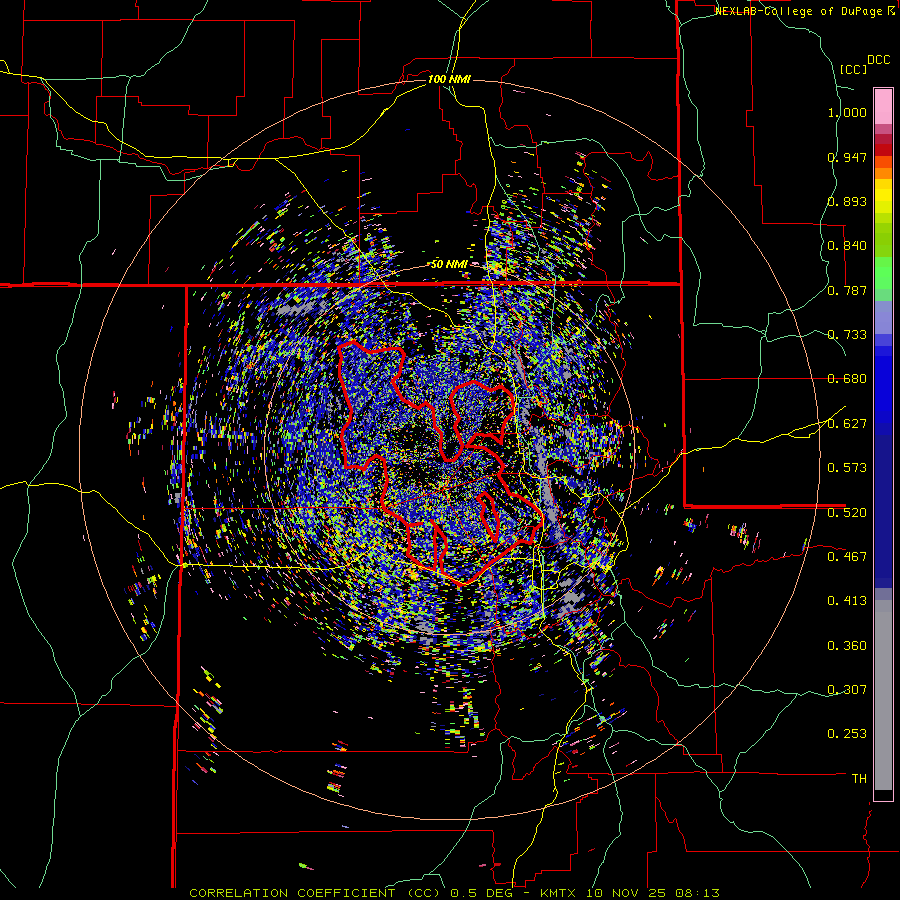Viewport: 900px width, 900px height.
Task: Click the pink segment of the color scale
Action: tap(883, 107)
